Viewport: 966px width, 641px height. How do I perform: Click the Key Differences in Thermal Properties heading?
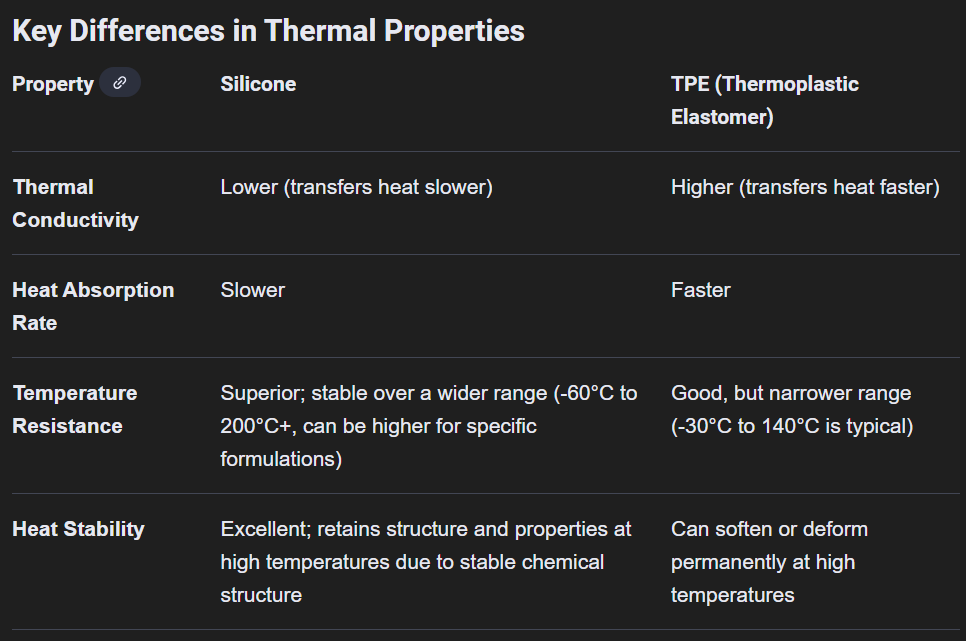(x=268, y=30)
